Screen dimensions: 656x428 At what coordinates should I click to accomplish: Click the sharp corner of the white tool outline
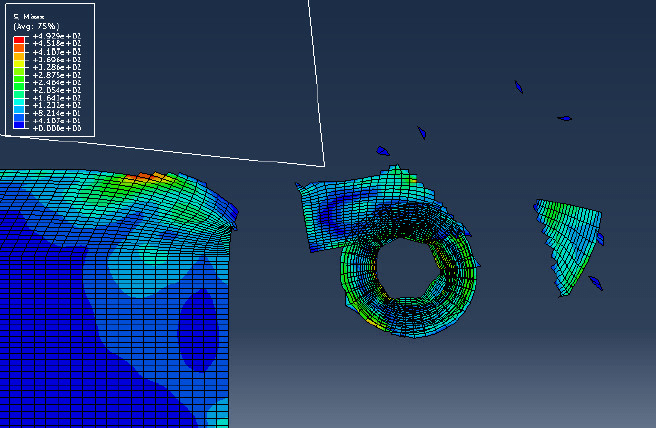pos(324,164)
